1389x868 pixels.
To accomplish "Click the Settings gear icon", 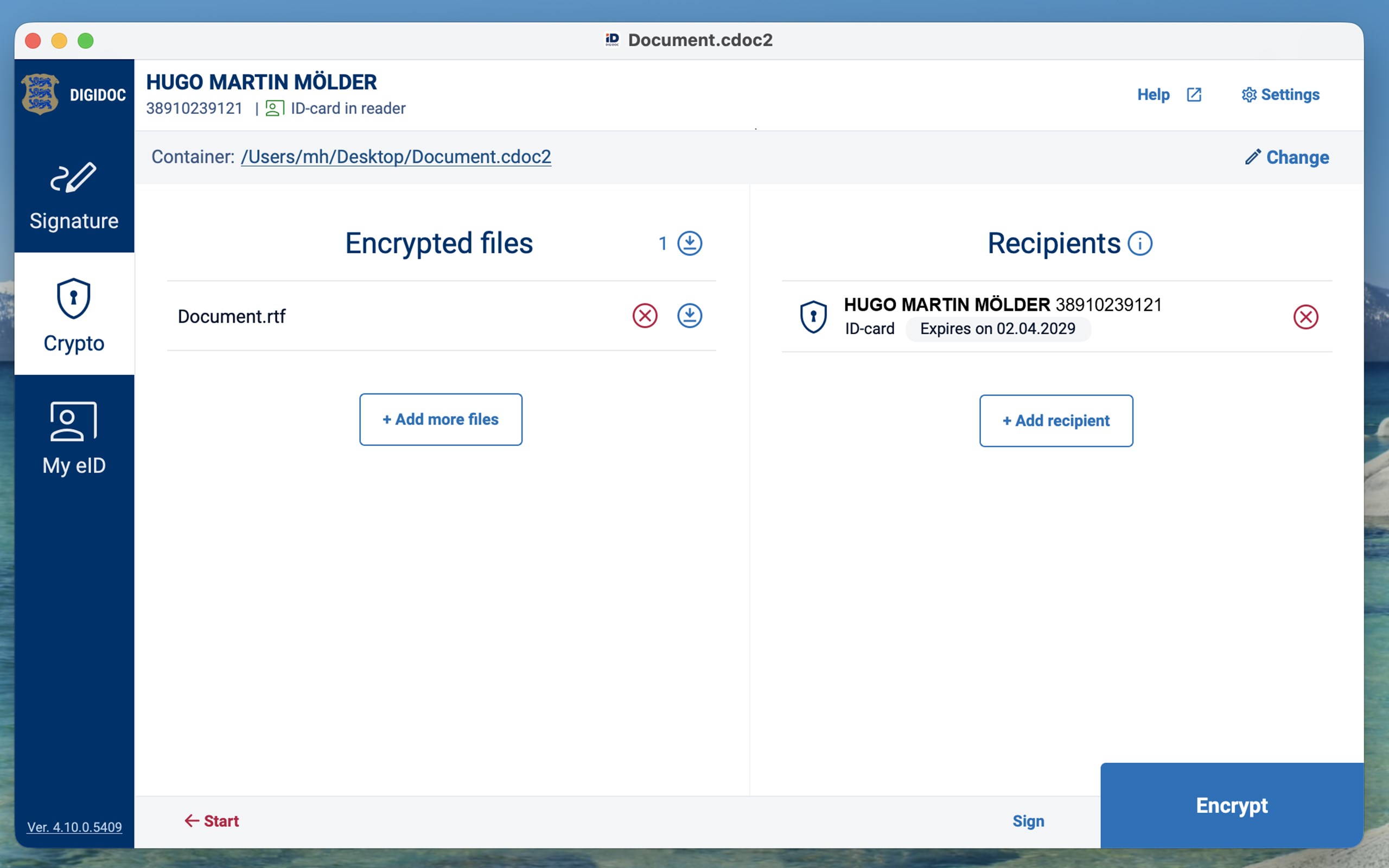I will click(x=1249, y=95).
